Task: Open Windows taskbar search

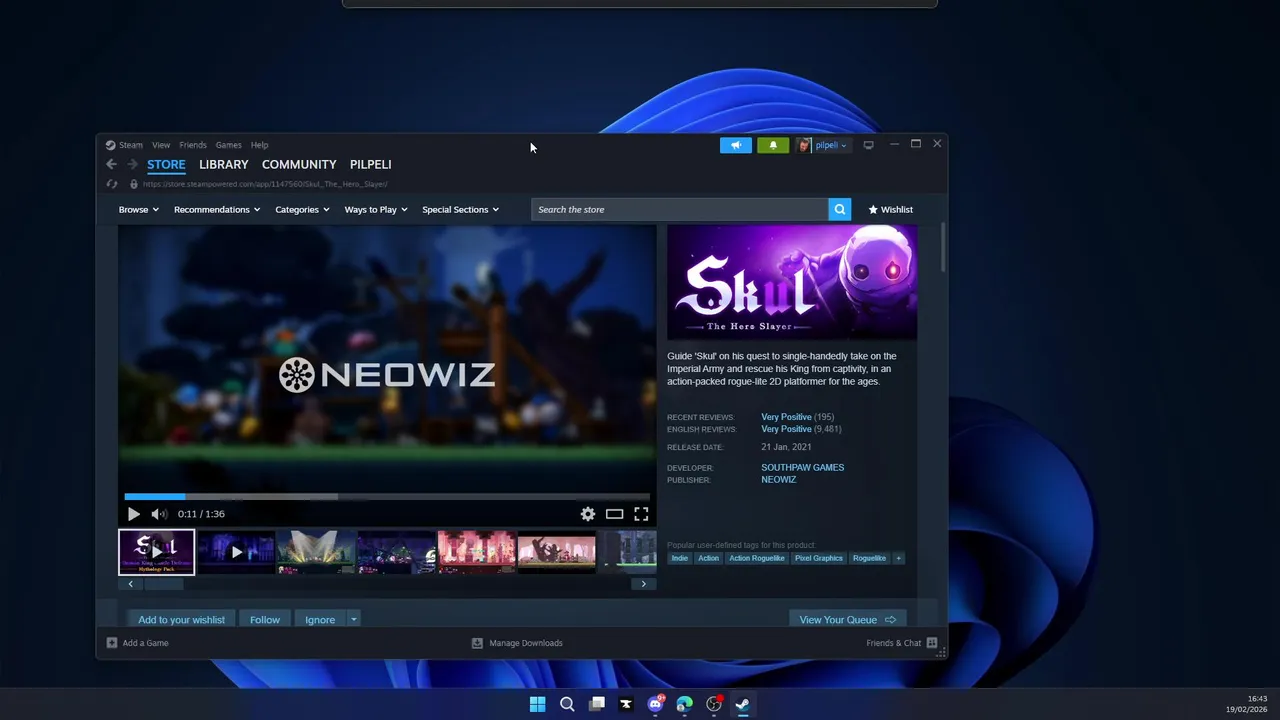Action: pos(567,704)
